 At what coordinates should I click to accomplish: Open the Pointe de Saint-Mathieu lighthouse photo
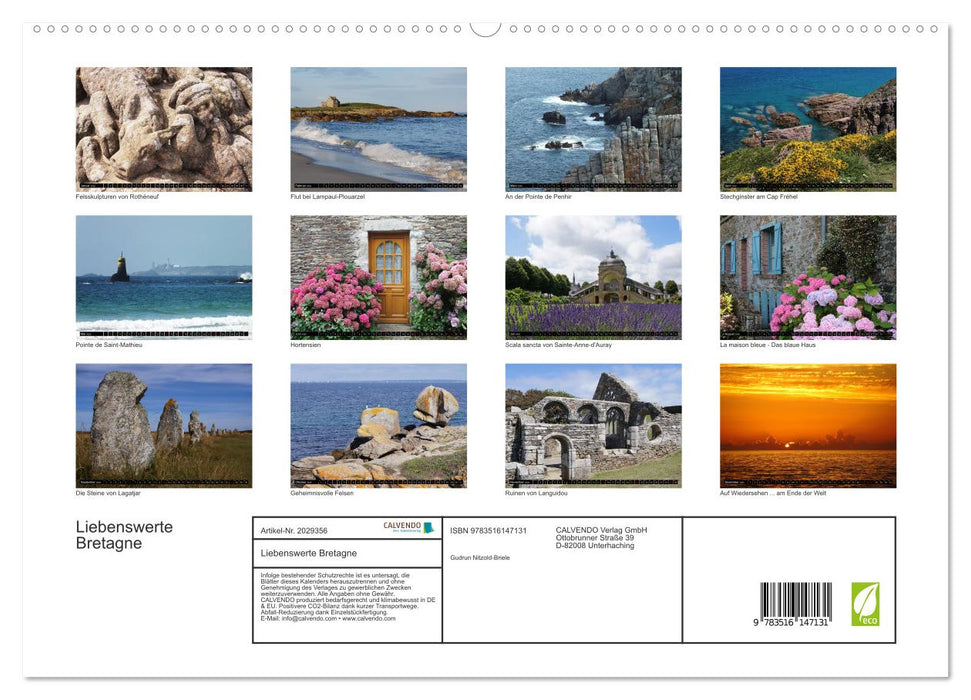[164, 276]
